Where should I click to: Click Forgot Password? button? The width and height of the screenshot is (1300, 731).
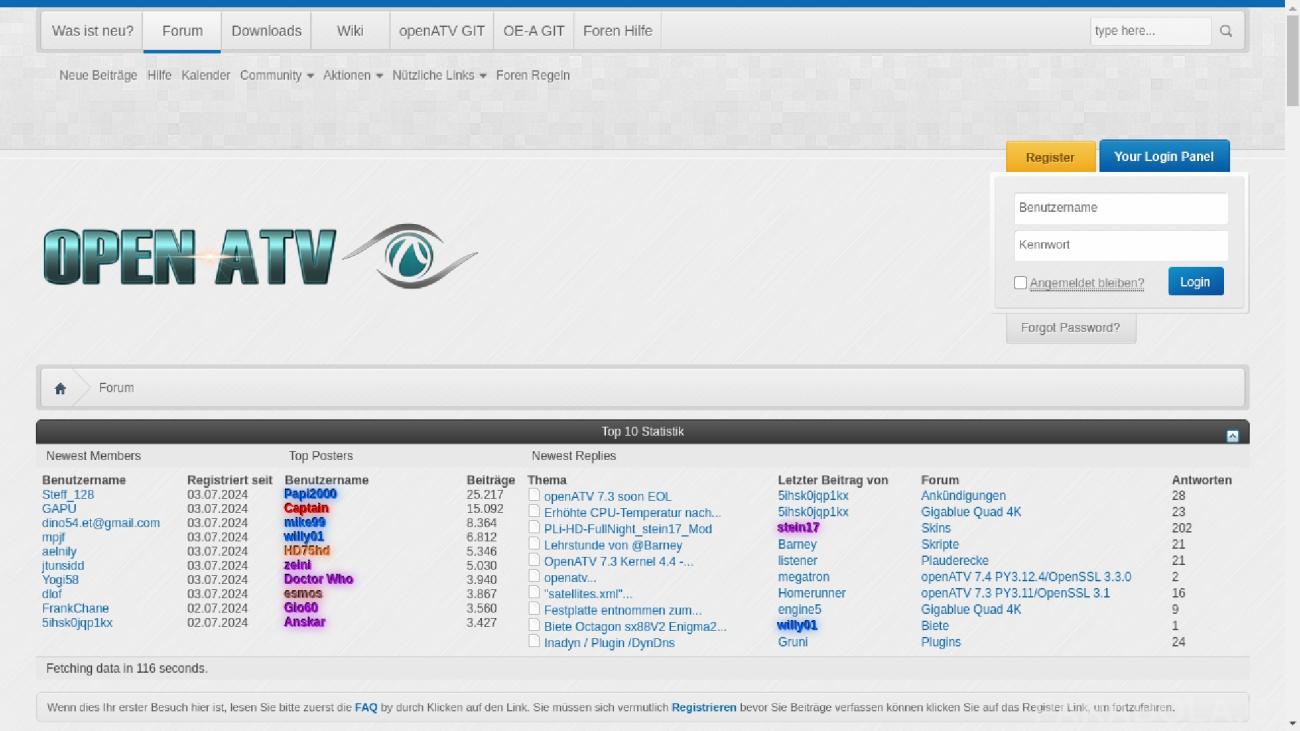pos(1070,328)
